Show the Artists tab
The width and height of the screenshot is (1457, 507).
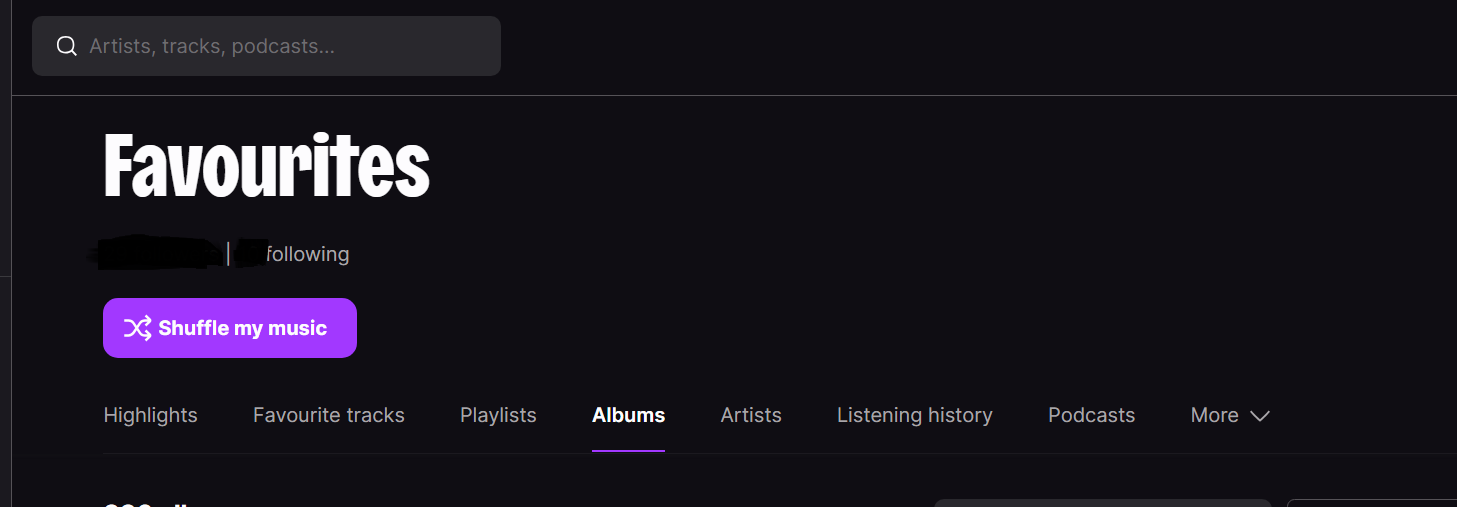point(751,415)
